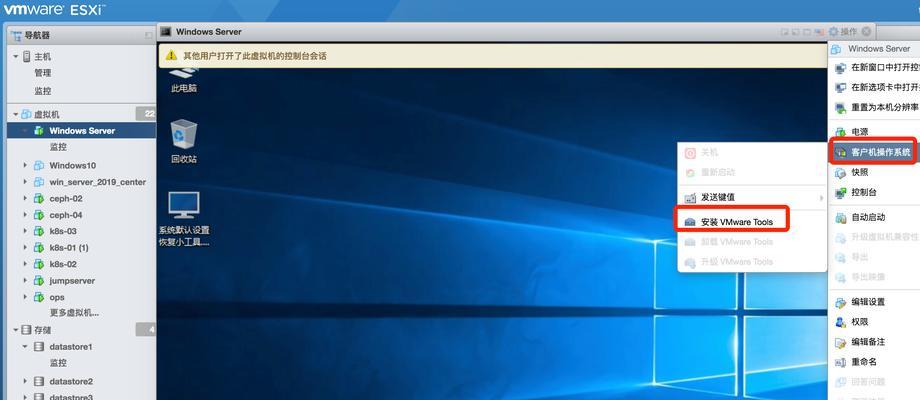Click the ceph-02 VM icon
This screenshot has width=920, height=400.
[x=39, y=198]
